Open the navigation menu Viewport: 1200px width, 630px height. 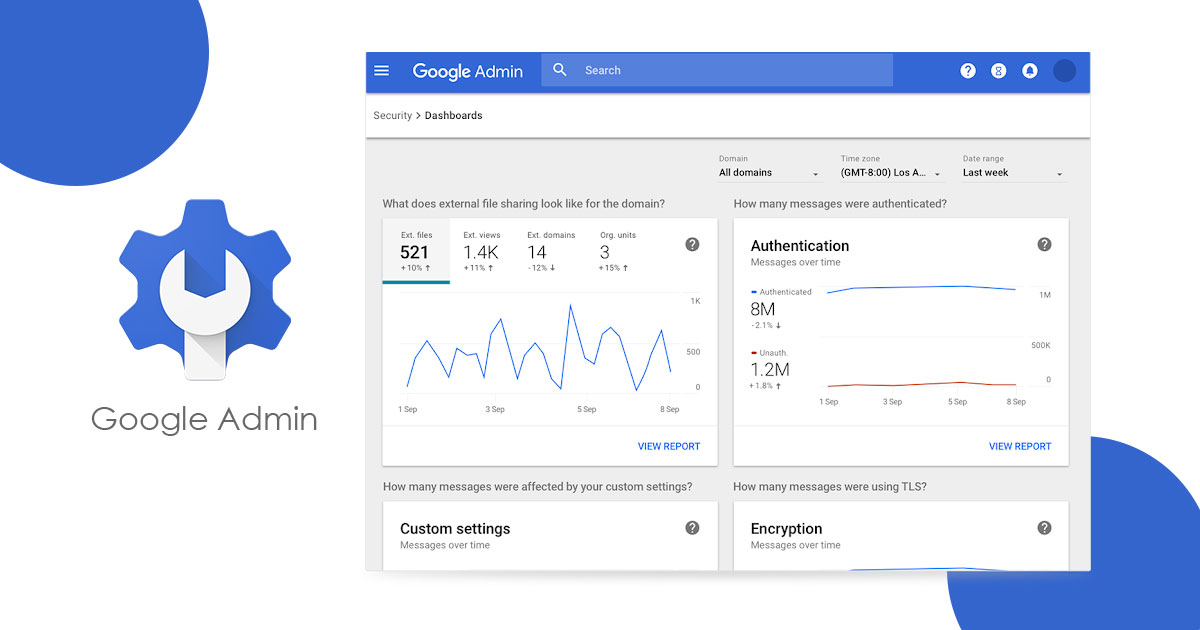point(382,71)
